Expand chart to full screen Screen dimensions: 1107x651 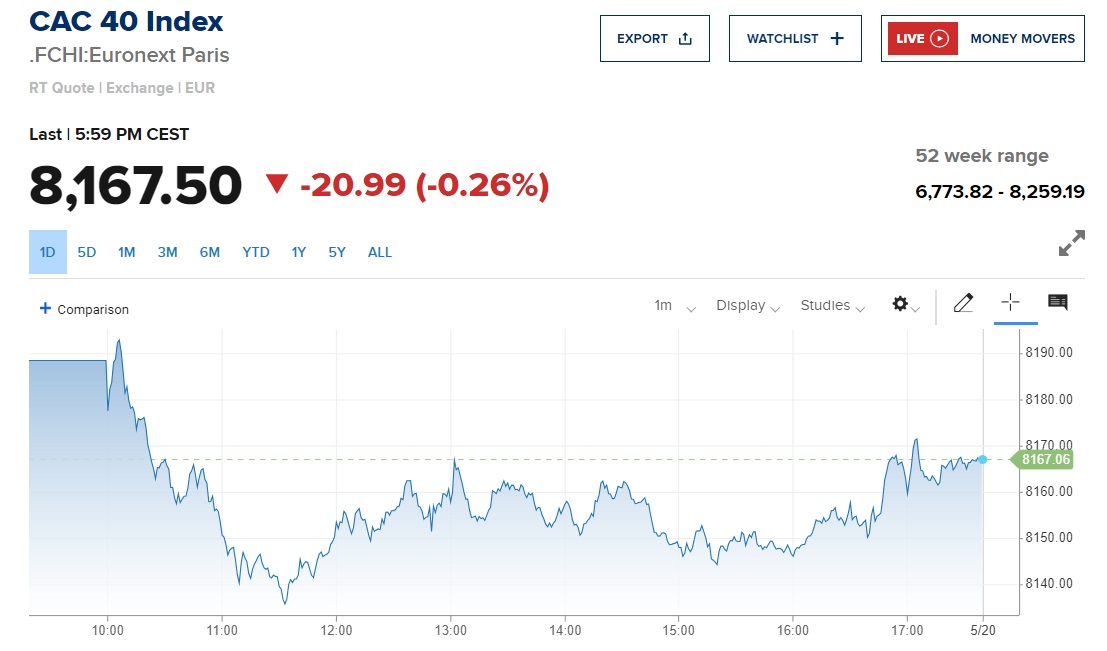click(x=1071, y=243)
